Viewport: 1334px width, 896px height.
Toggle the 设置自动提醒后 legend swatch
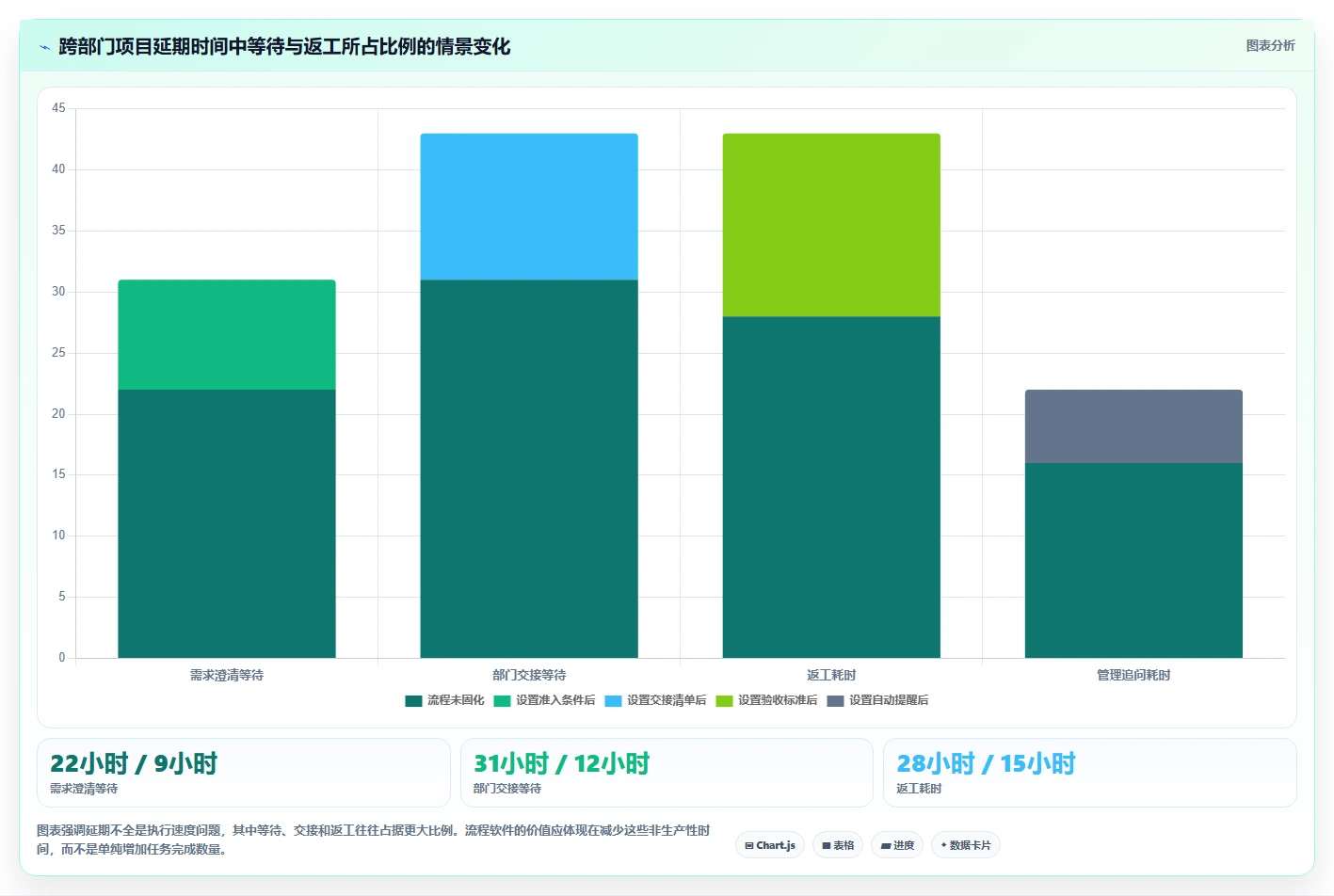pos(835,700)
